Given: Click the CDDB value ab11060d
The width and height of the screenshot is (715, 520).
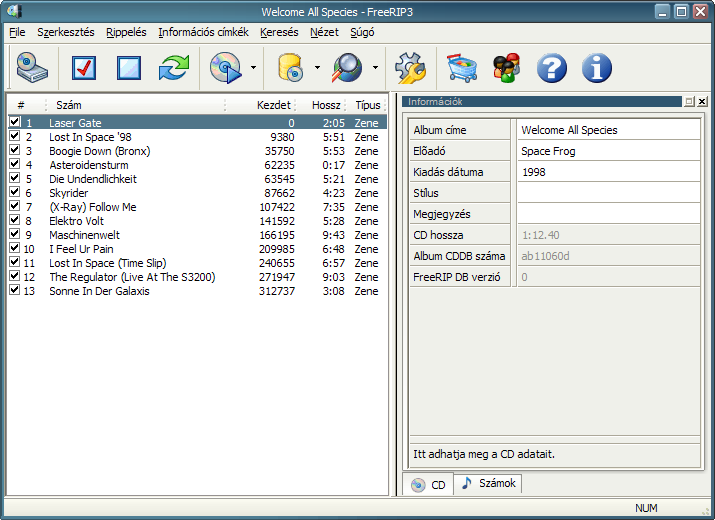Looking at the screenshot, I should point(545,256).
